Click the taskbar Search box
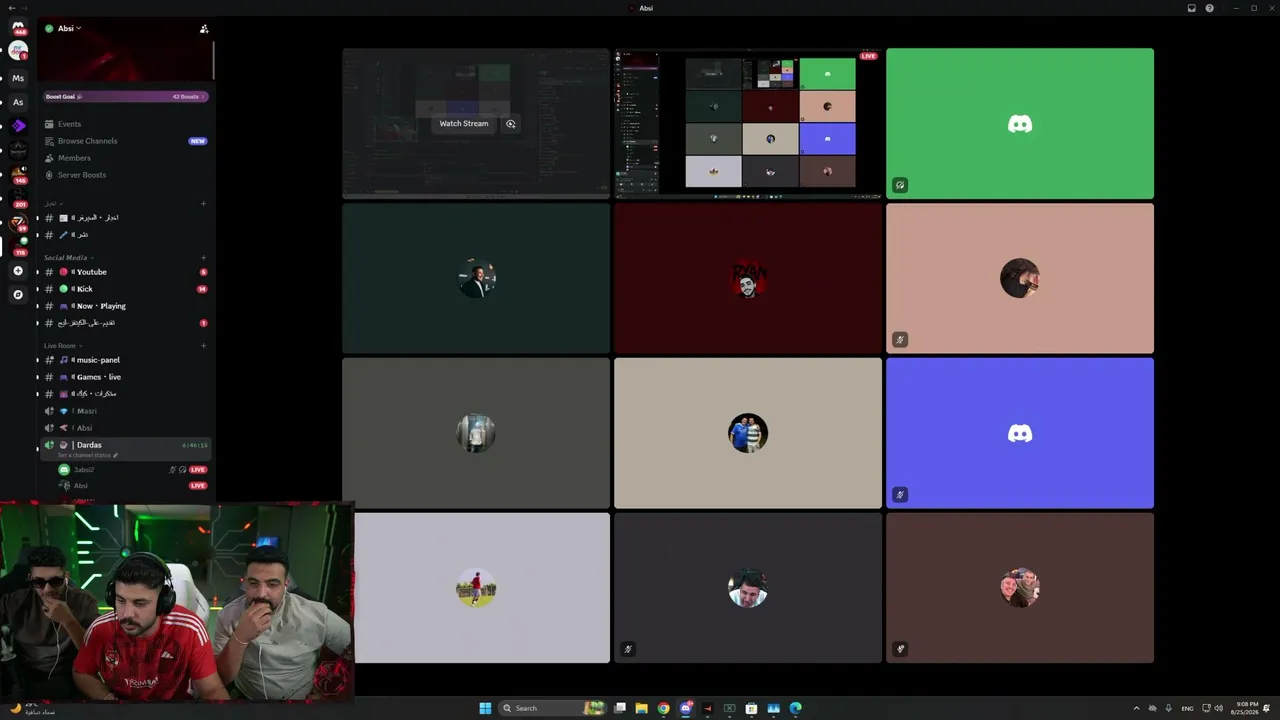This screenshot has height=720, width=1280. (553, 708)
